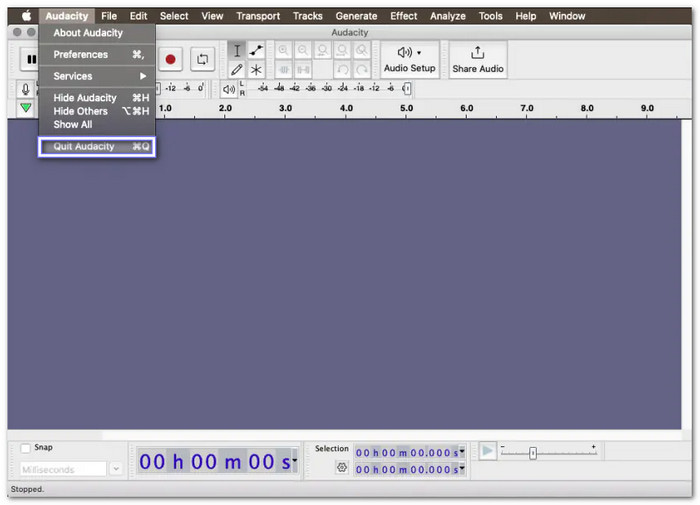700x505 pixels.
Task: Click the Redo arrow icon
Action: (x=362, y=70)
